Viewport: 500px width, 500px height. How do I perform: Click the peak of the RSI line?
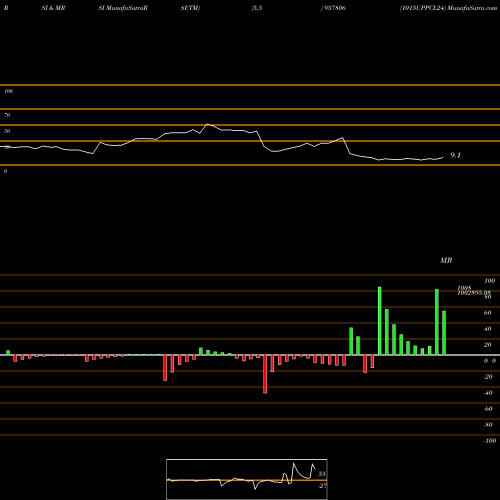tap(207, 124)
